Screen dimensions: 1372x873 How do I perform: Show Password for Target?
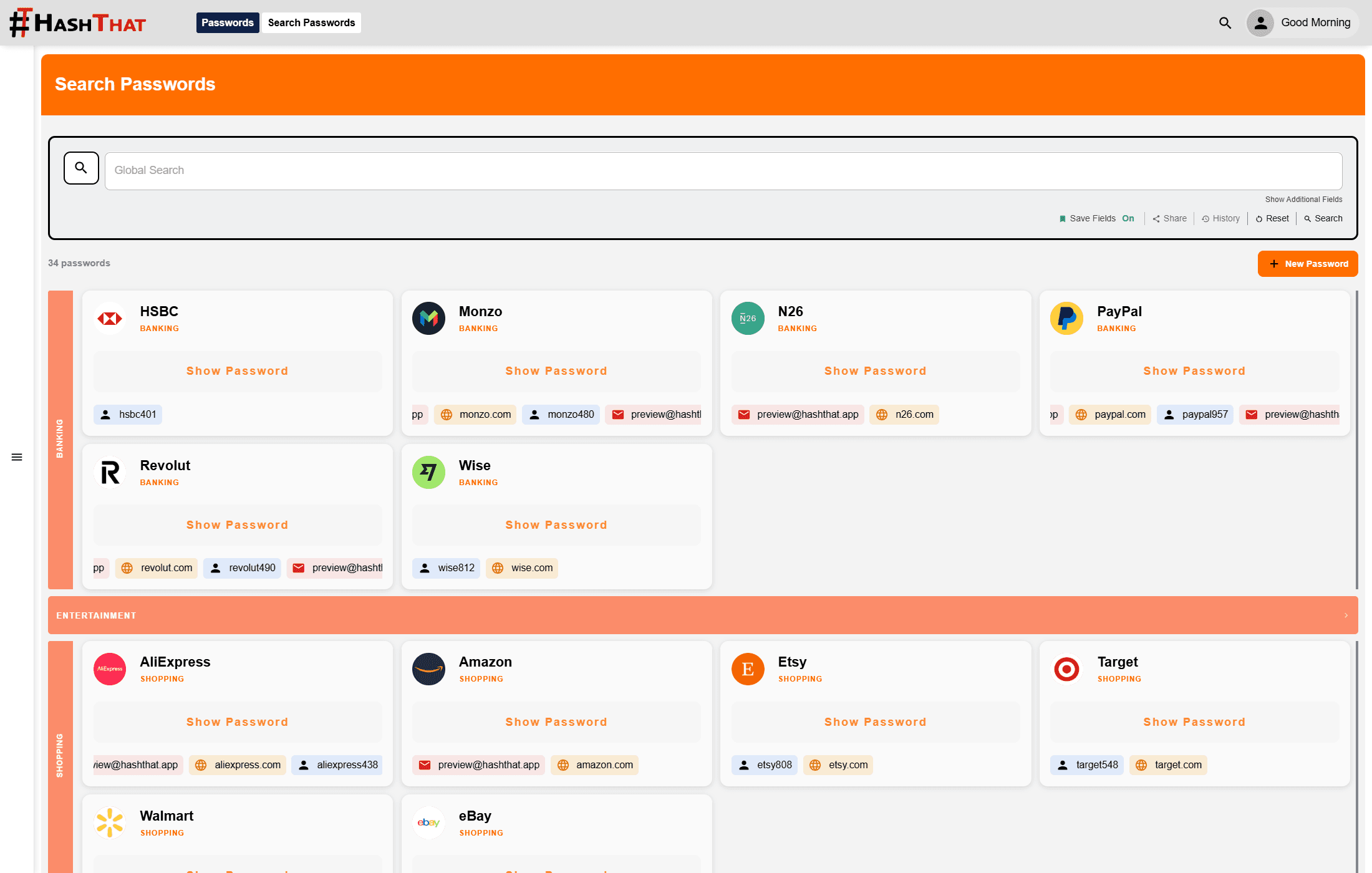click(x=1194, y=722)
